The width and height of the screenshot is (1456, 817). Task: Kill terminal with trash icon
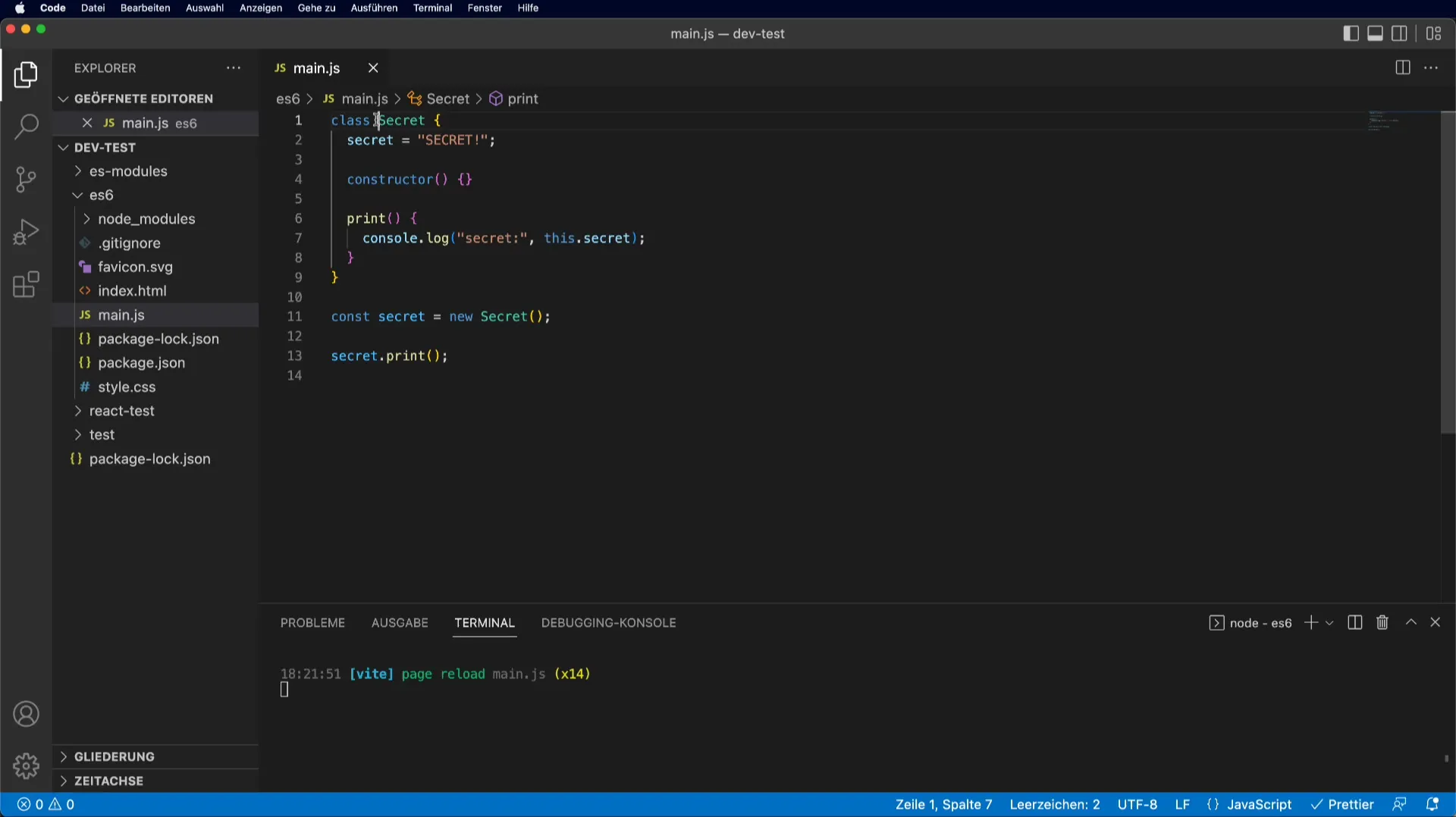1382,622
